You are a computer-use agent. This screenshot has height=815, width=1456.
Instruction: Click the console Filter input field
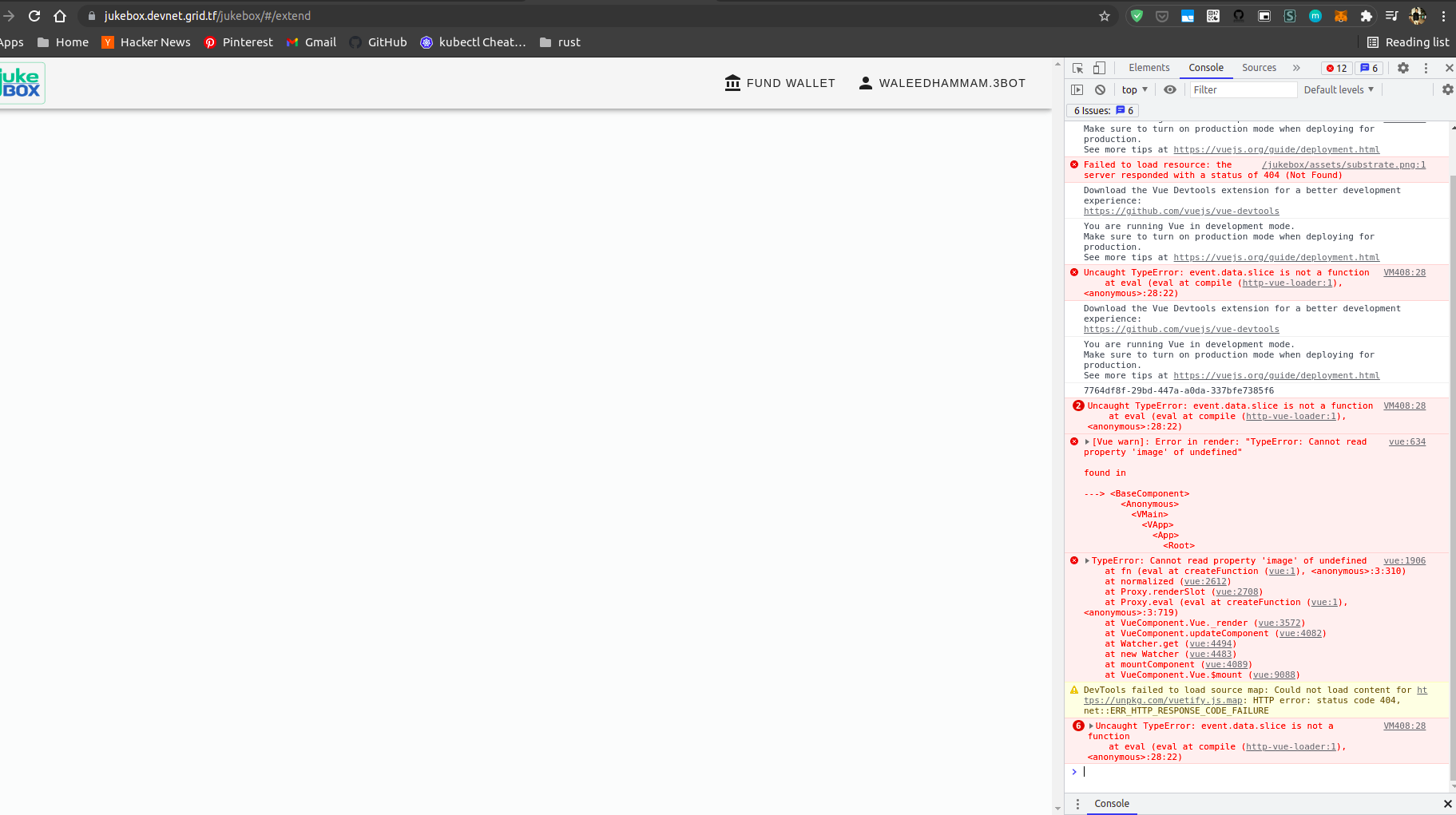[x=1243, y=90]
